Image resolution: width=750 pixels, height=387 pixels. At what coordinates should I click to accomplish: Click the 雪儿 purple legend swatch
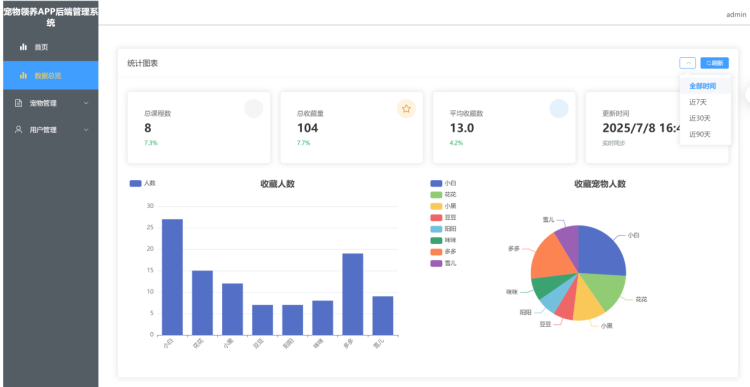tap(436, 263)
